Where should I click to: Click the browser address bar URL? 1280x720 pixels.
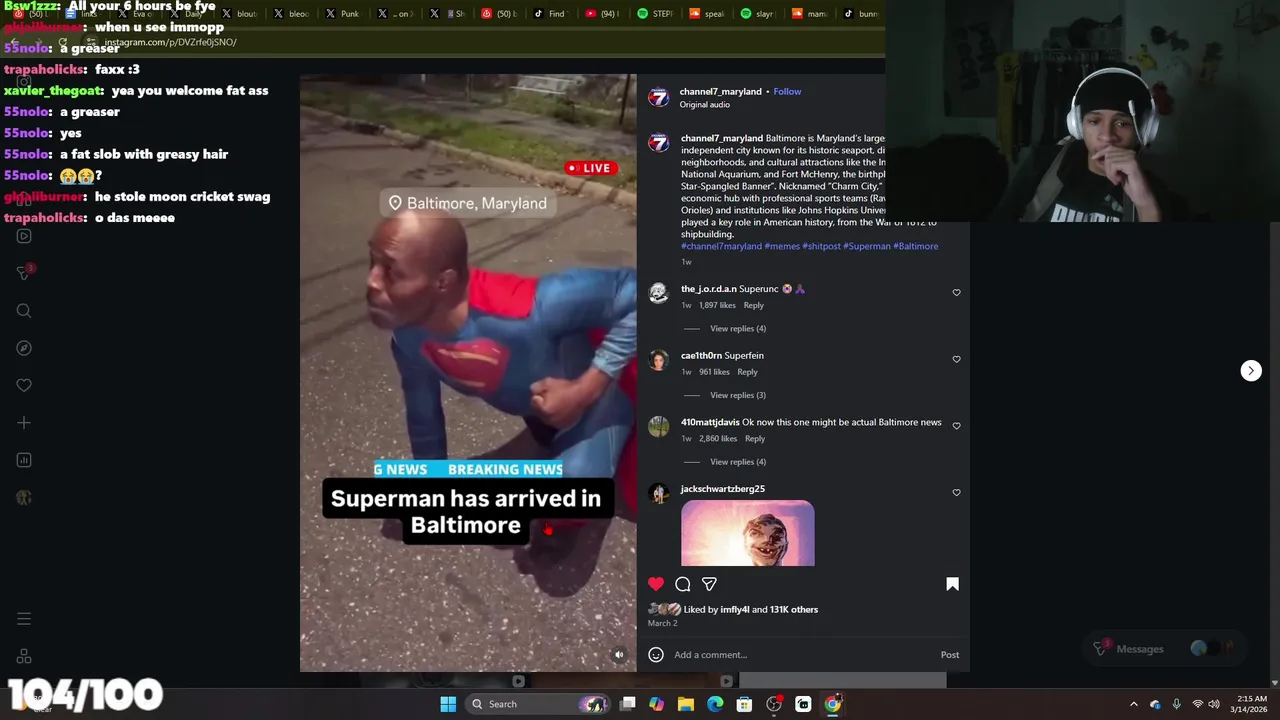tap(170, 42)
